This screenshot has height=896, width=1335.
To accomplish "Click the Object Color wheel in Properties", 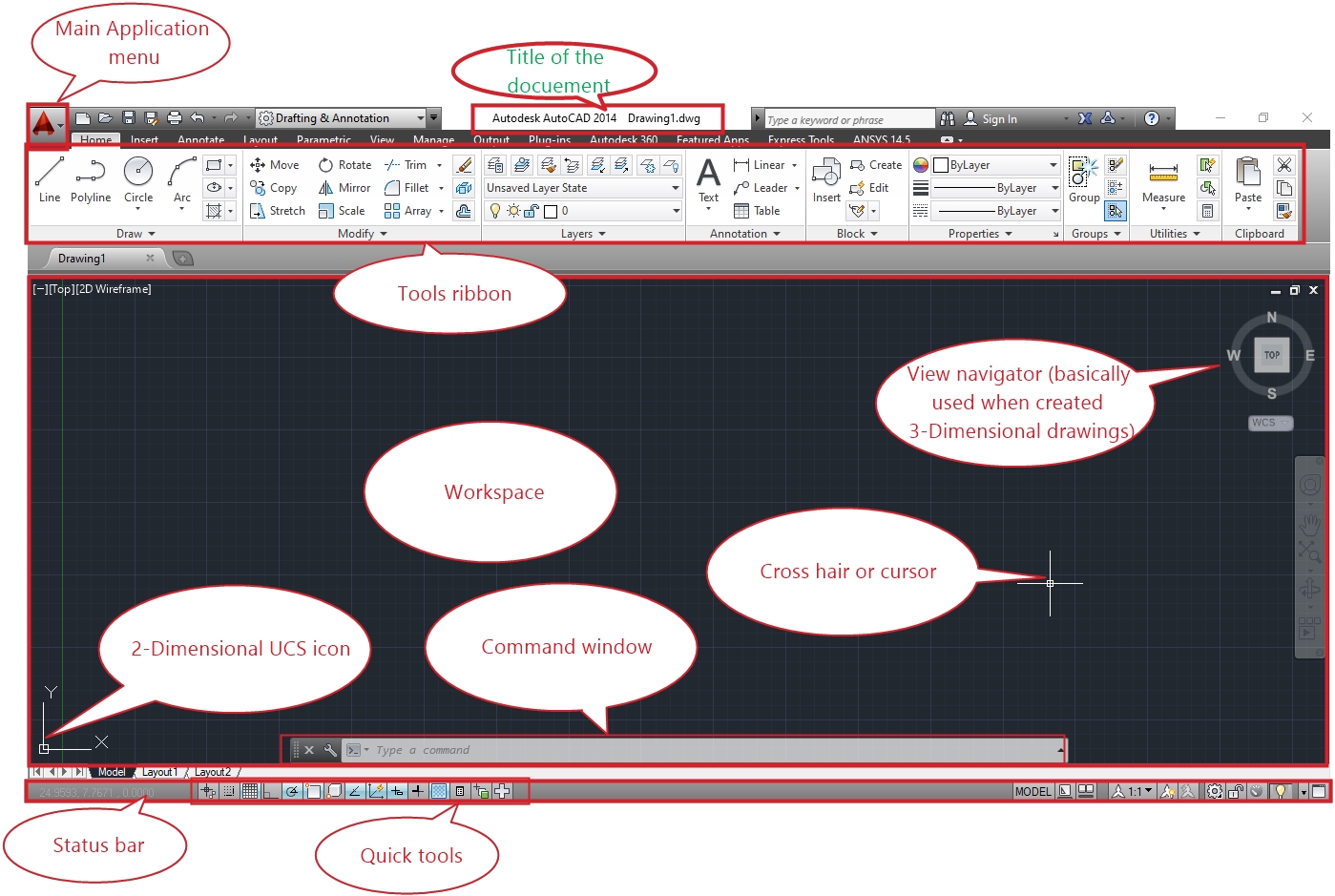I will (921, 165).
